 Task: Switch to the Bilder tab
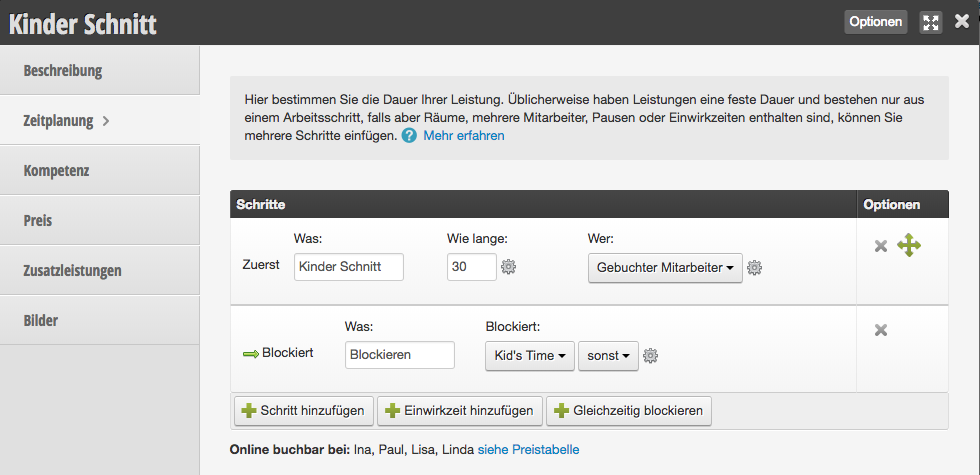(x=100, y=321)
